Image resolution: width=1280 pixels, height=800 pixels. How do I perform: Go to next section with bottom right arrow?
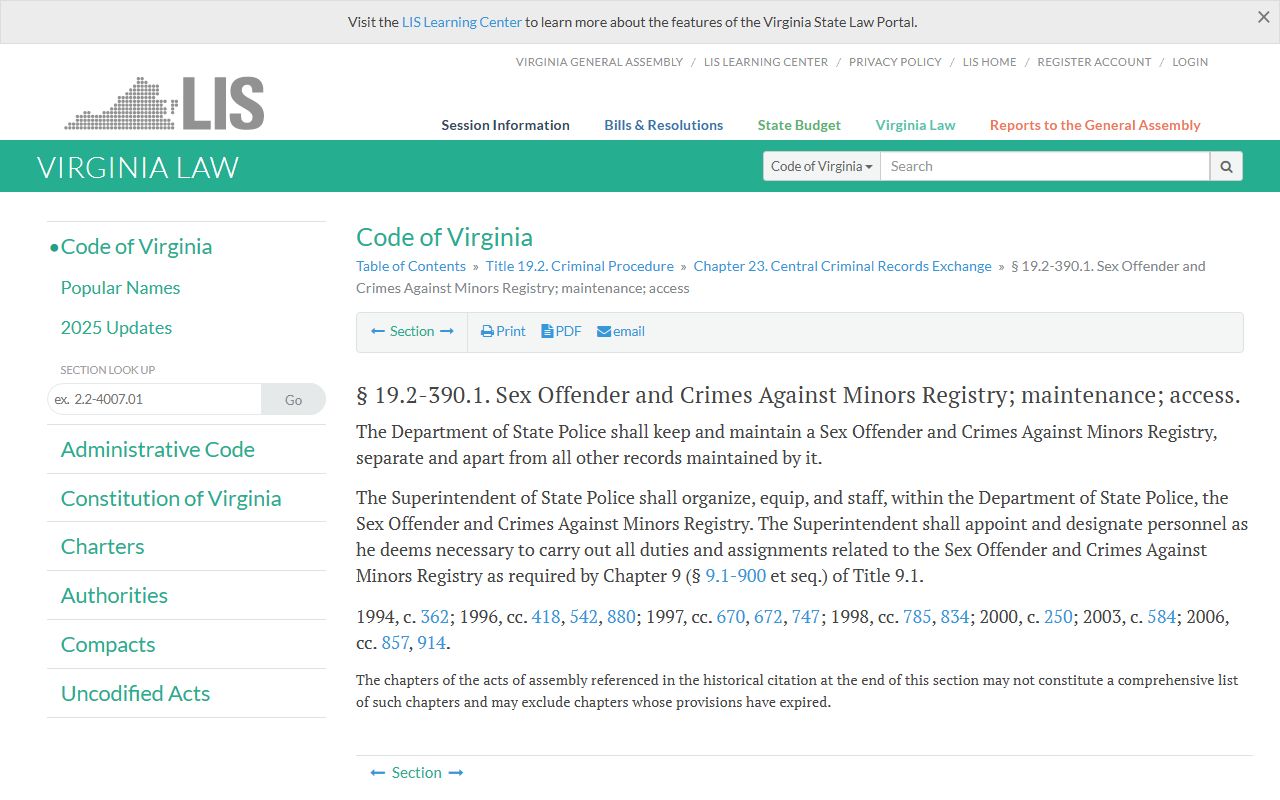456,772
